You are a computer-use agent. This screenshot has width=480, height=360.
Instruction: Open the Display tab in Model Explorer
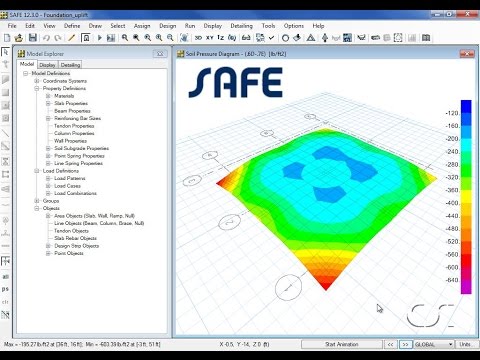pyautogui.click(x=47, y=65)
